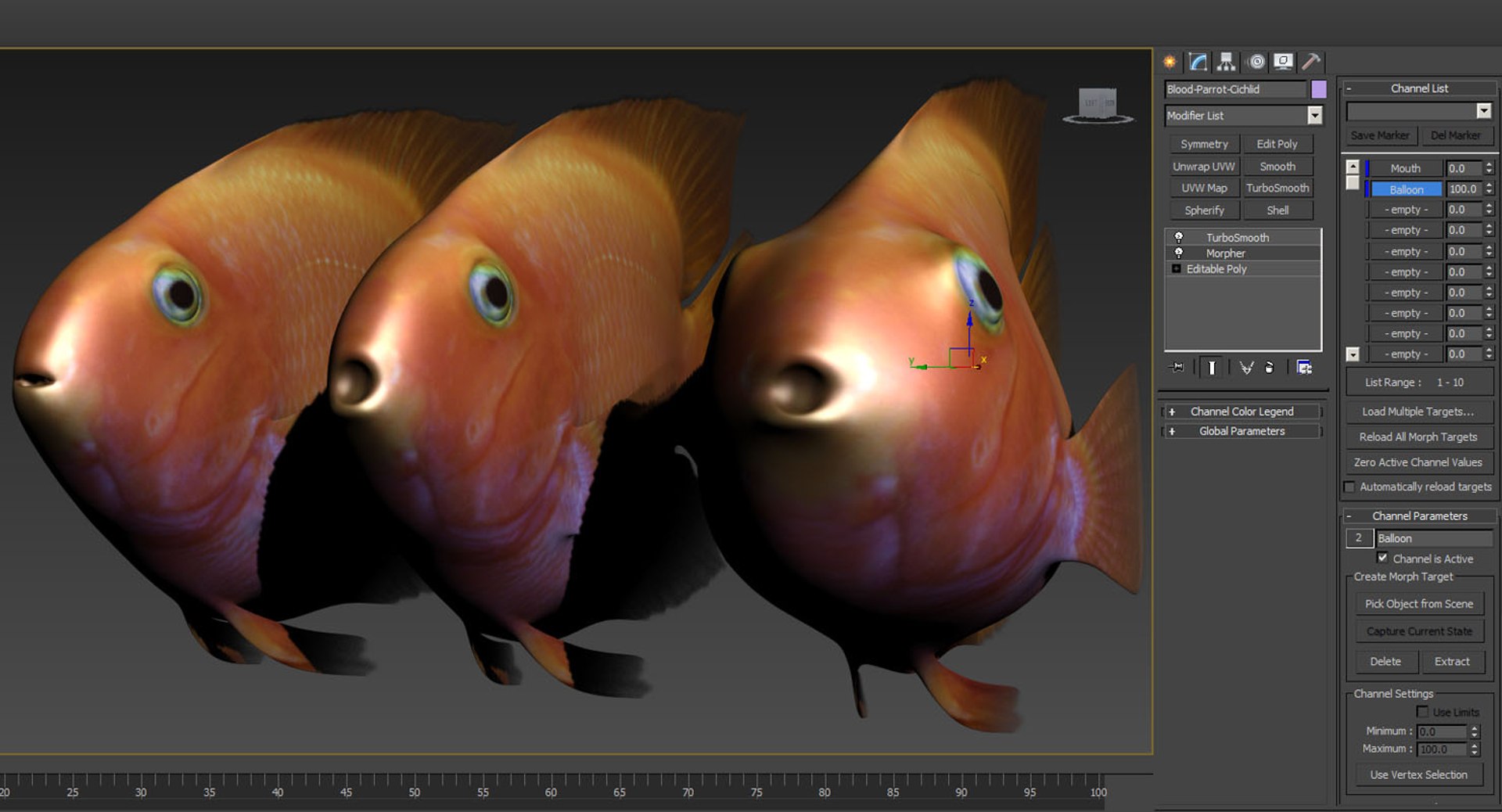Open the Create command panel tab
This screenshot has width=1502, height=812.
[1170, 62]
